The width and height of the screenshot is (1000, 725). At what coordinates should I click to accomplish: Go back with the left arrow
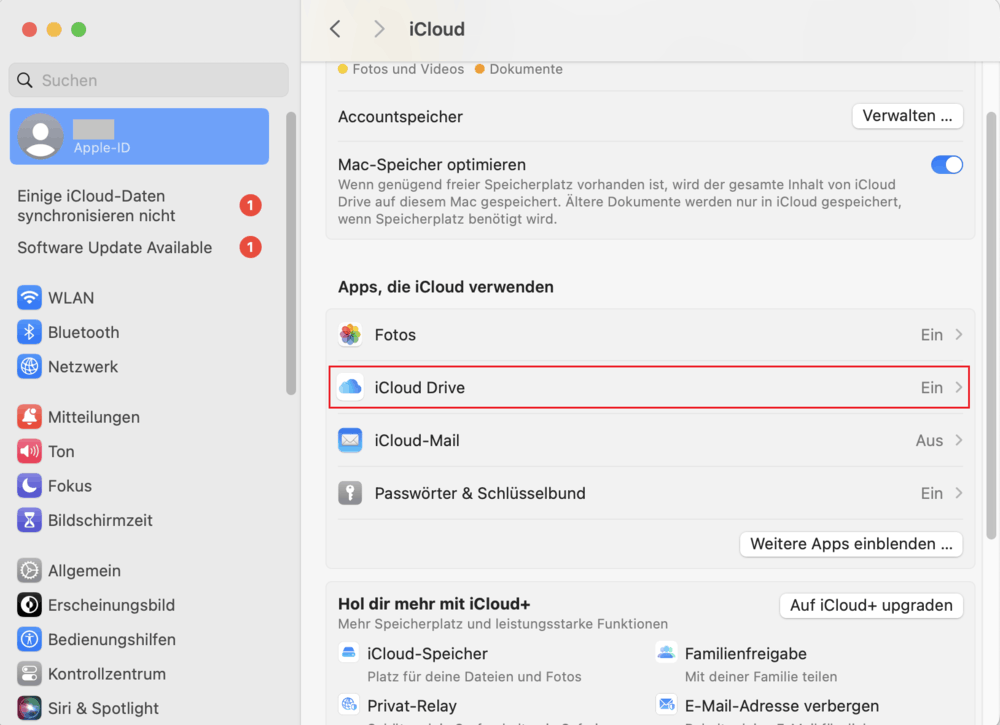335,29
